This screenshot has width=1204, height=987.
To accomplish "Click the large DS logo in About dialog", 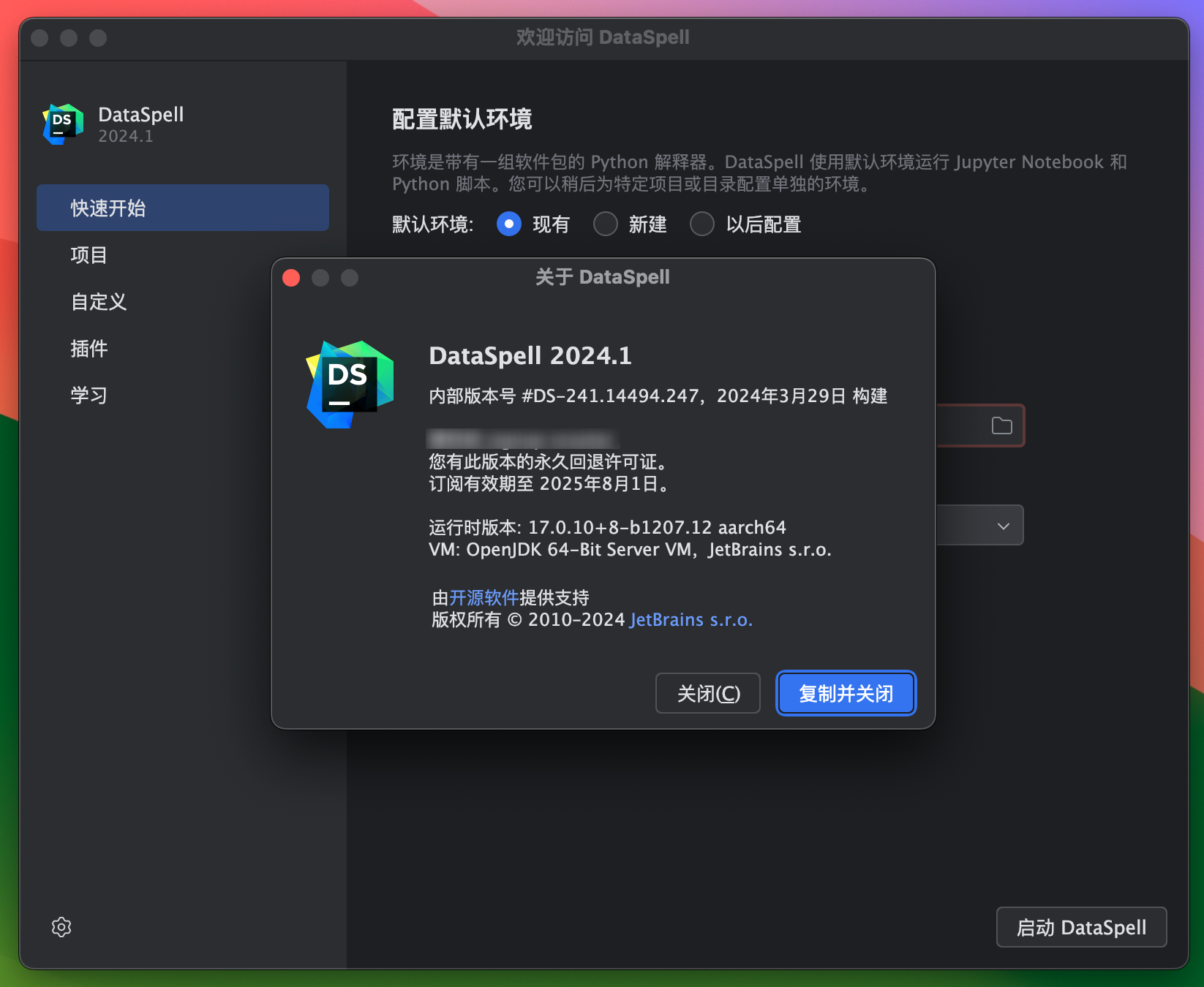I will coord(350,385).
